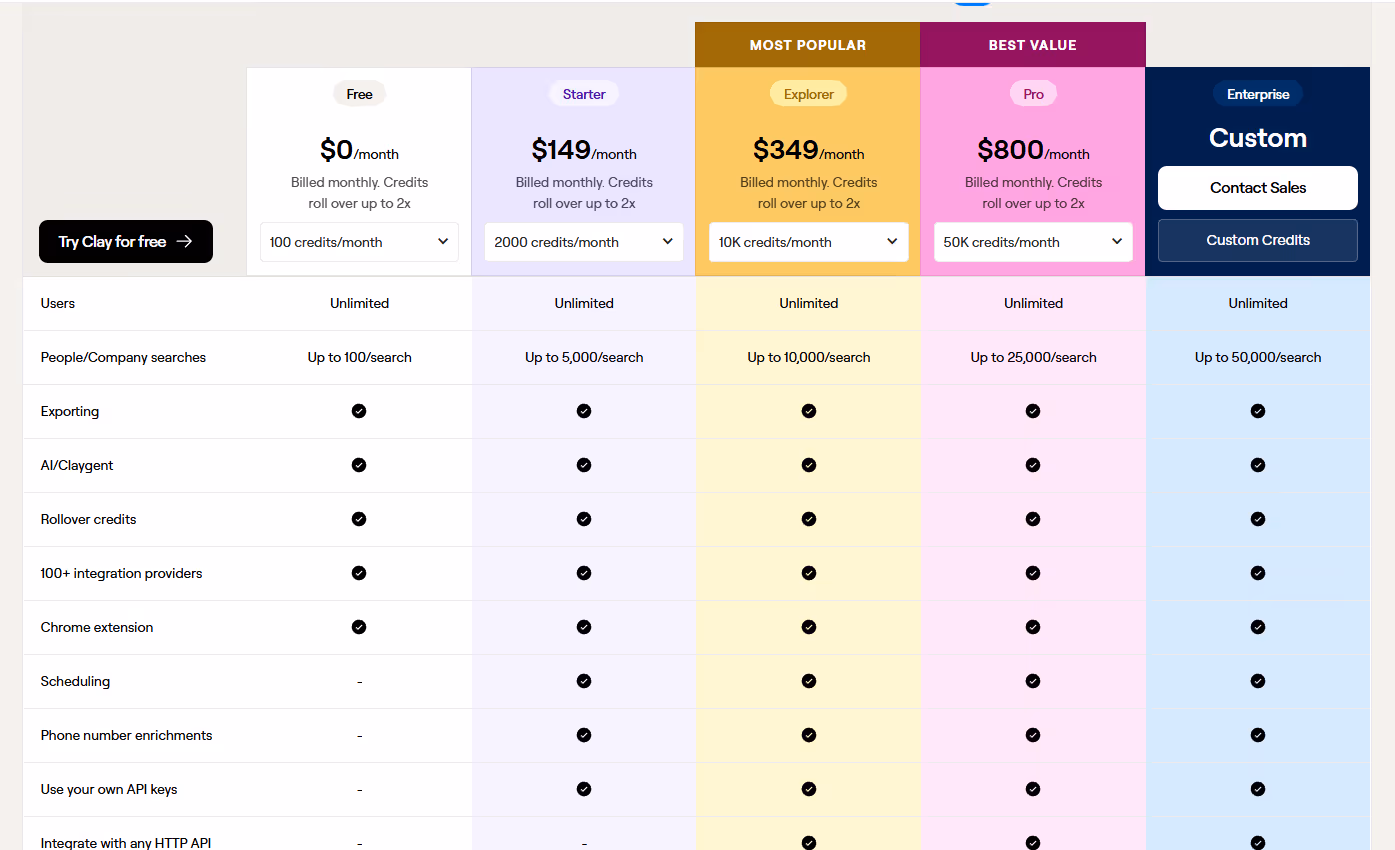The image size is (1395, 850).
Task: Click the 100+ integration providers checkmark under Starter
Action: tap(583, 573)
